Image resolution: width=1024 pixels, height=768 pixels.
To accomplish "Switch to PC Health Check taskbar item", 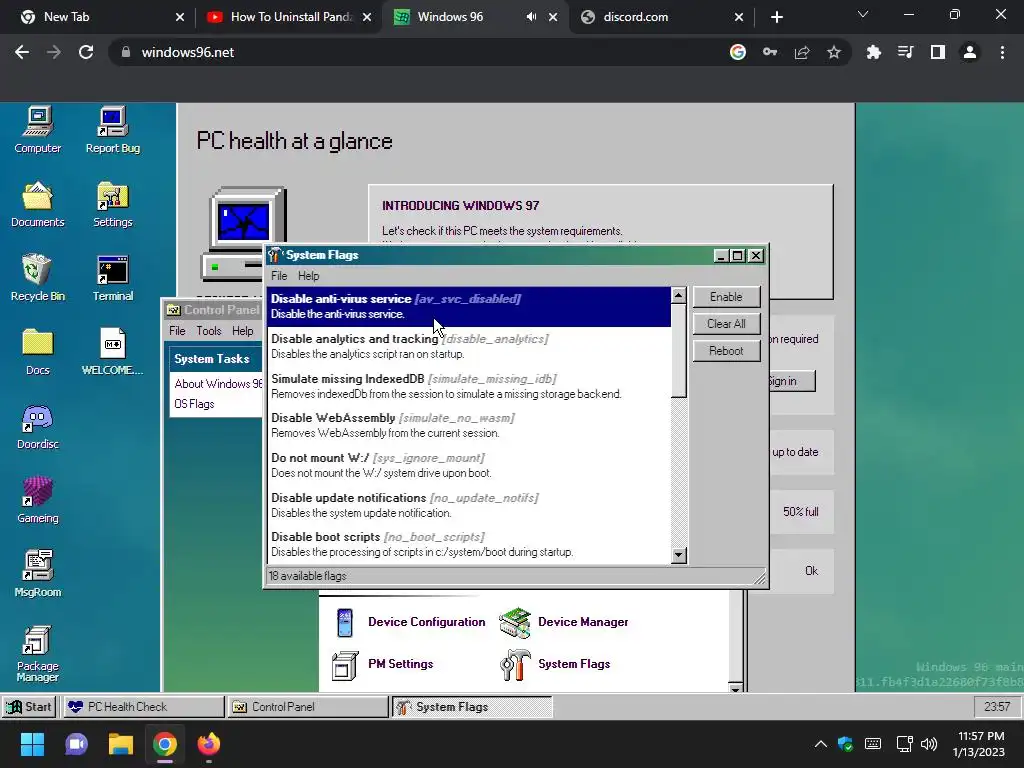I will point(144,707).
